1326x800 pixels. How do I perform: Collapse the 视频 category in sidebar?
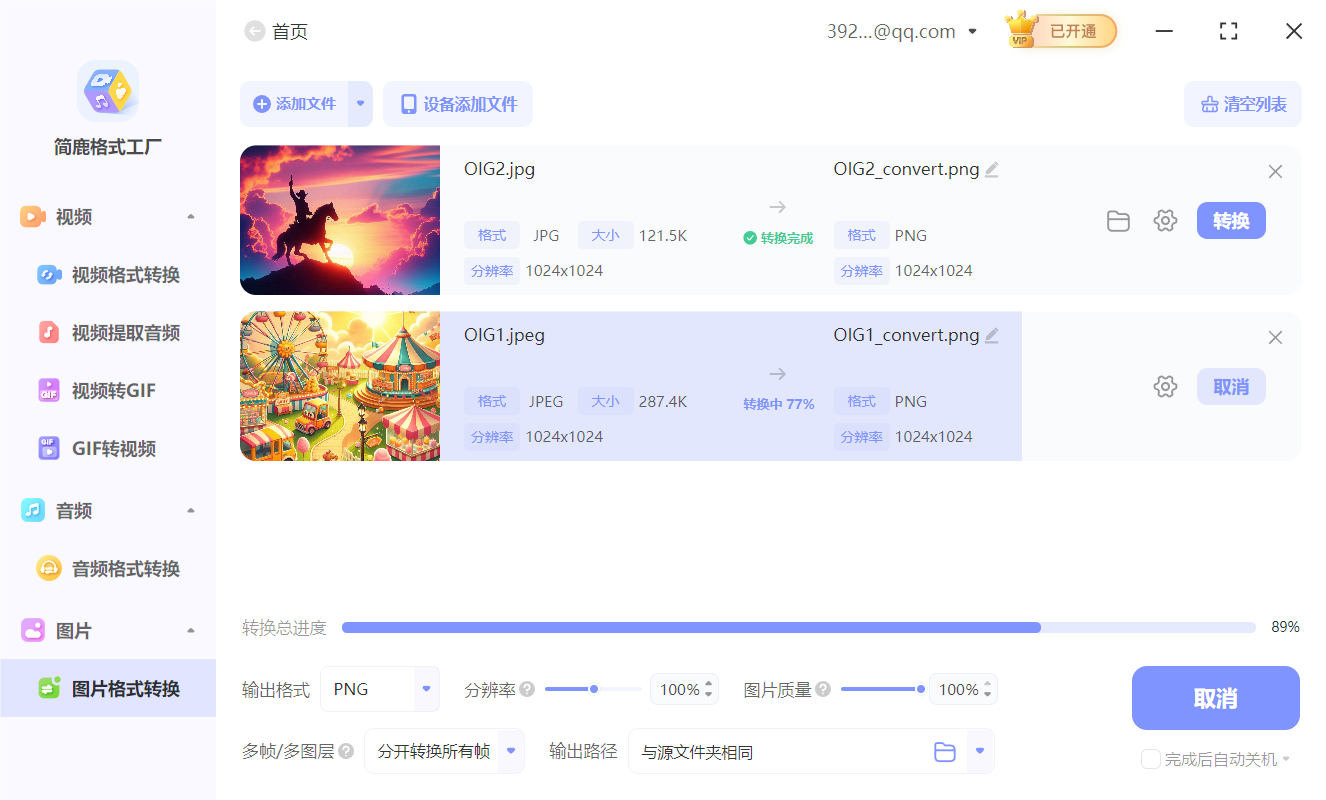pos(190,216)
